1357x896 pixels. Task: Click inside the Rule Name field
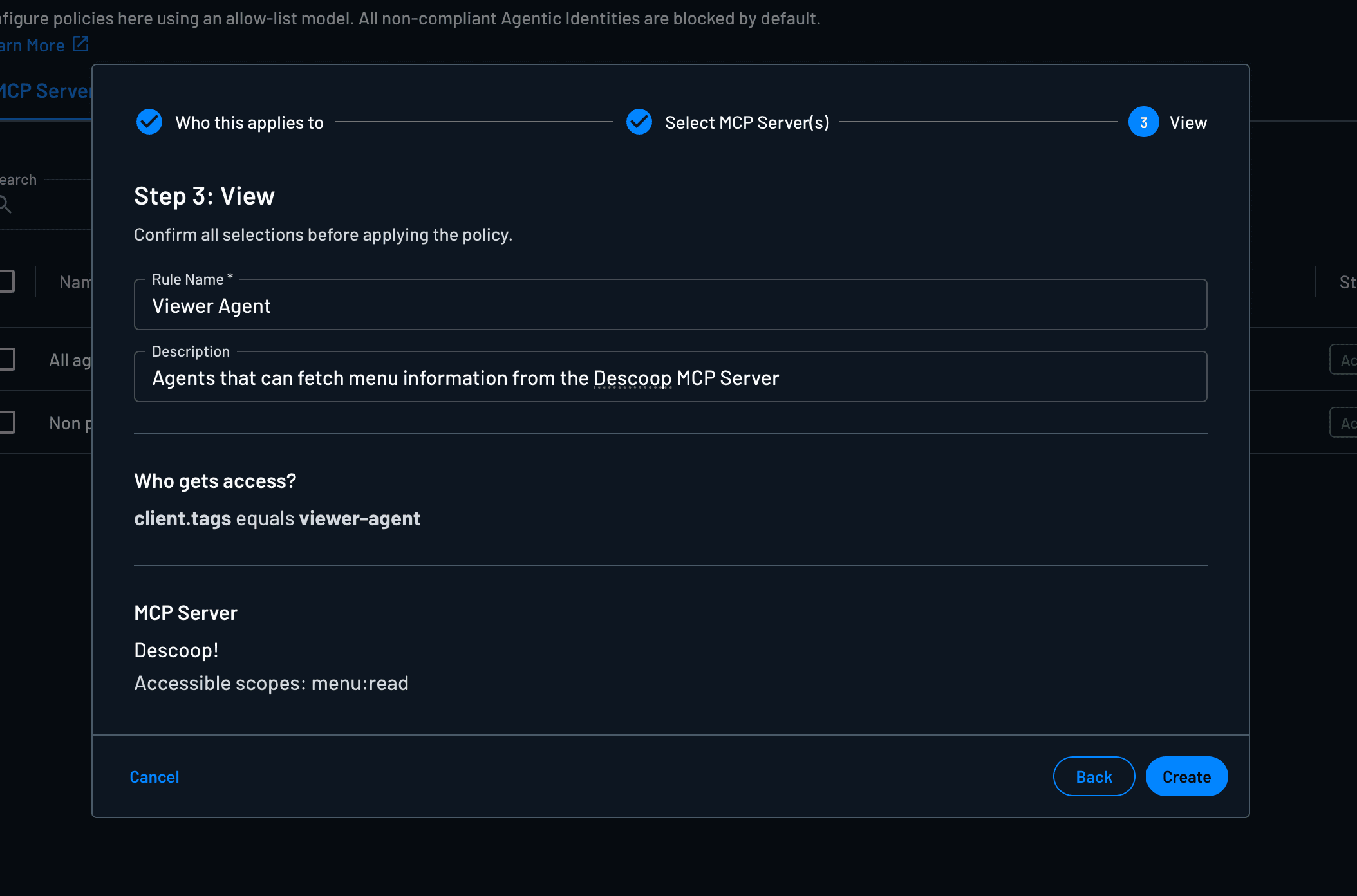669,305
